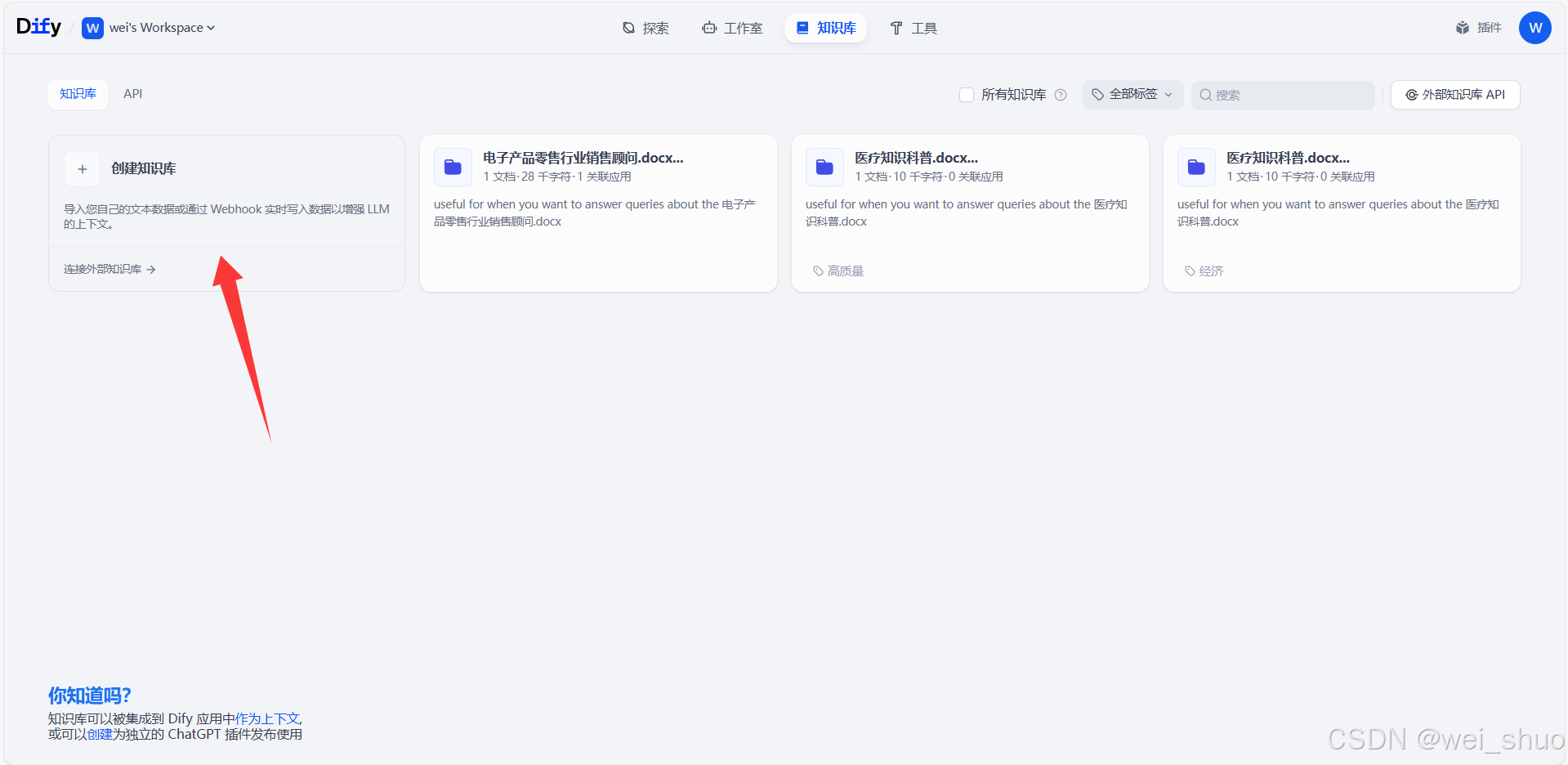Screen dimensions: 1568x765
Task: Enable the 所有知识库 checkbox
Action: 966,95
